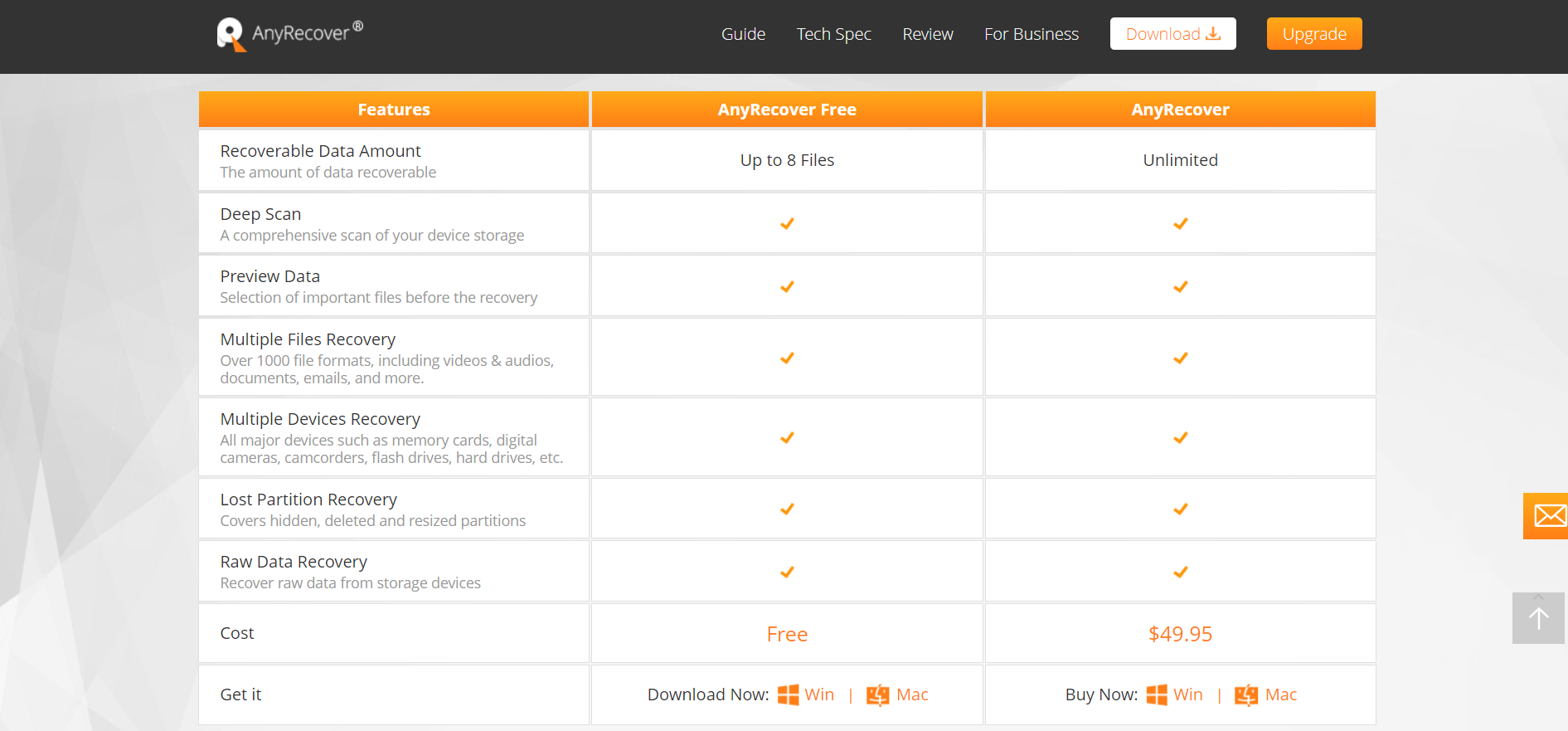Click the Preview Data checkmark in AnyRecover column

(1180, 286)
